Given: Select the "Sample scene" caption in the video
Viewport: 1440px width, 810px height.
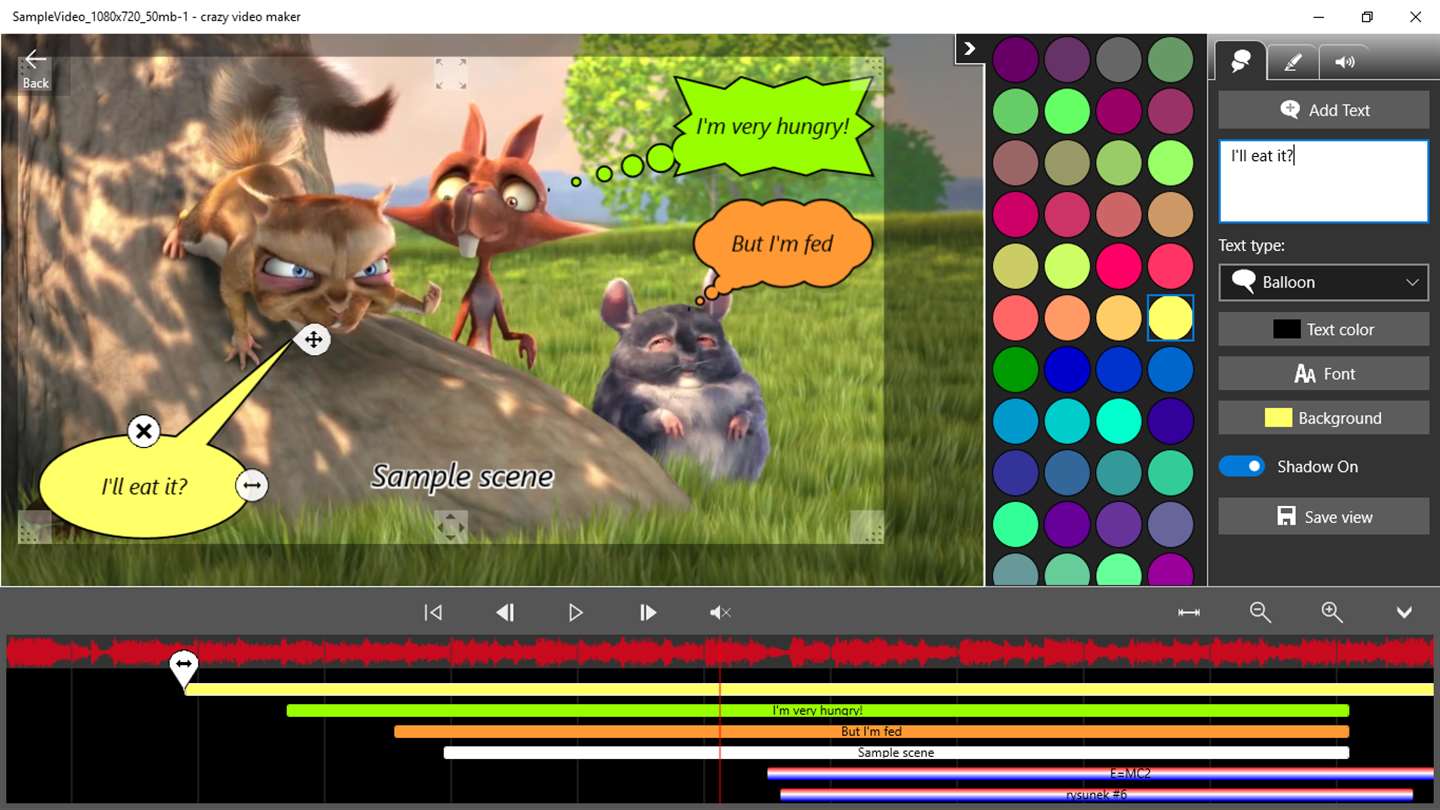Looking at the screenshot, I should pyautogui.click(x=463, y=476).
